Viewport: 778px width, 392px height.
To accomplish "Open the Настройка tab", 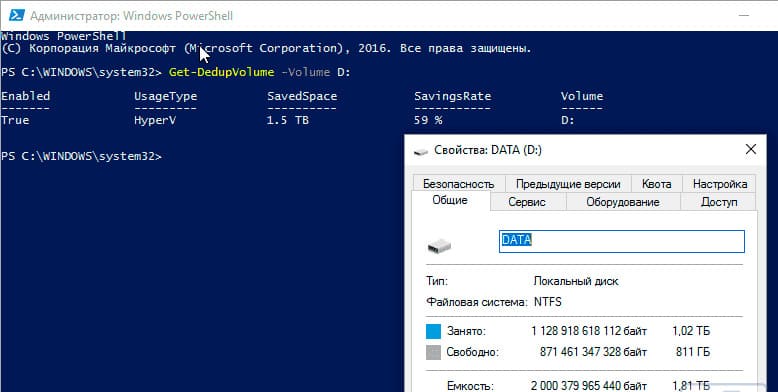I will click(x=719, y=184).
